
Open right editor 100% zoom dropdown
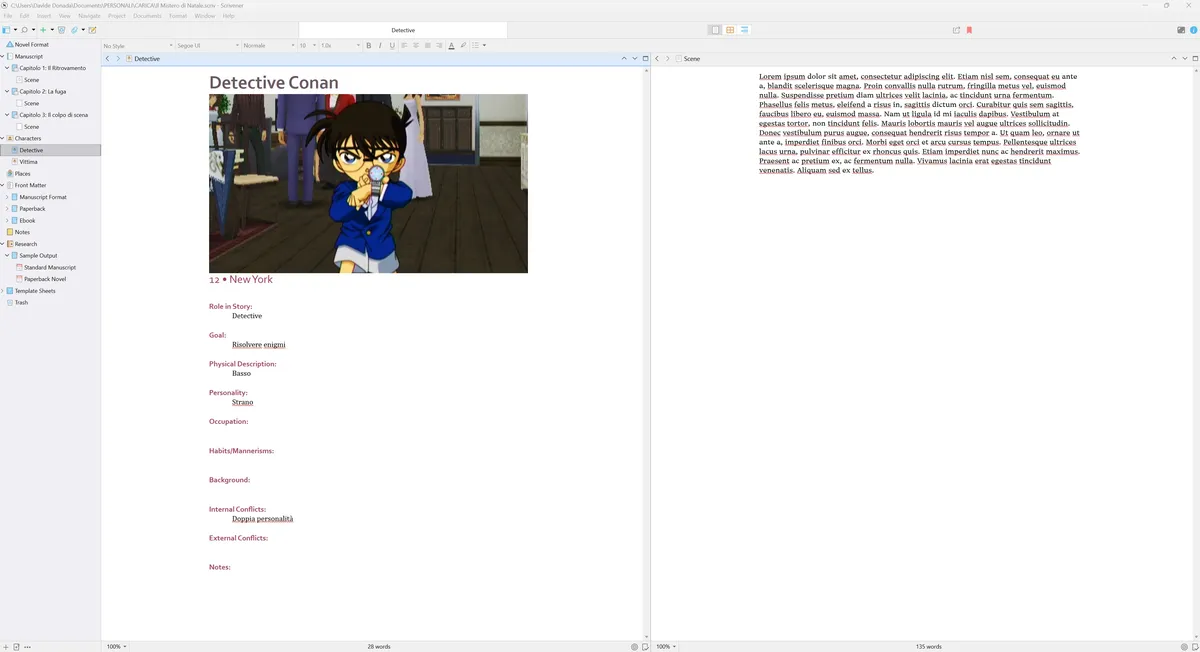click(664, 647)
